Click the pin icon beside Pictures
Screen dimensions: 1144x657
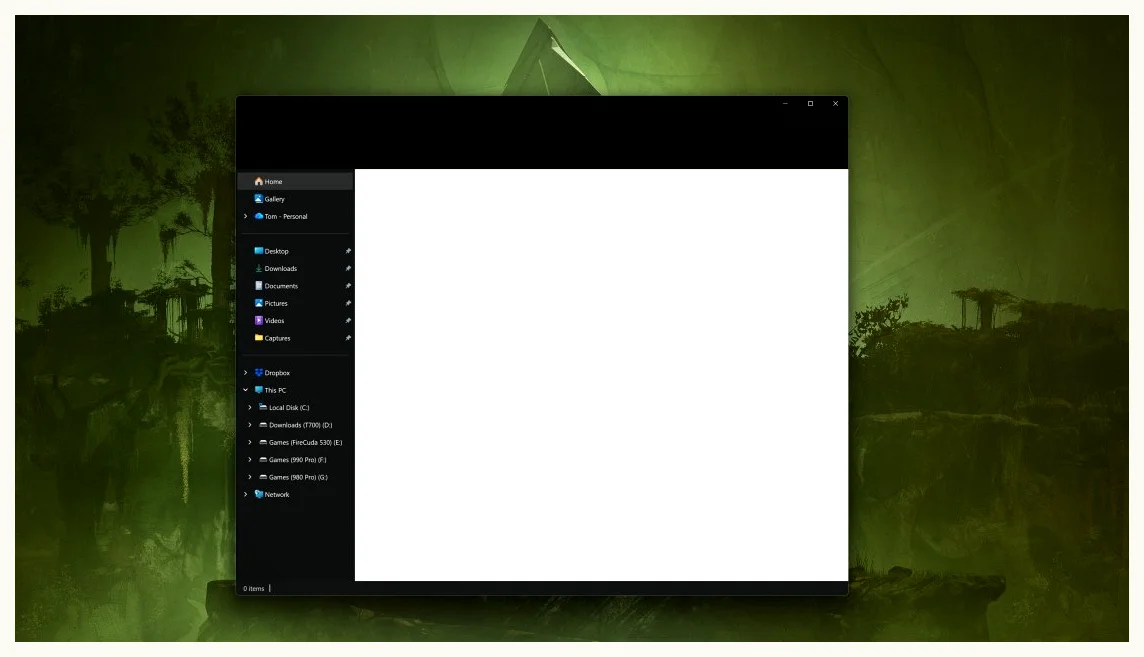click(x=348, y=303)
